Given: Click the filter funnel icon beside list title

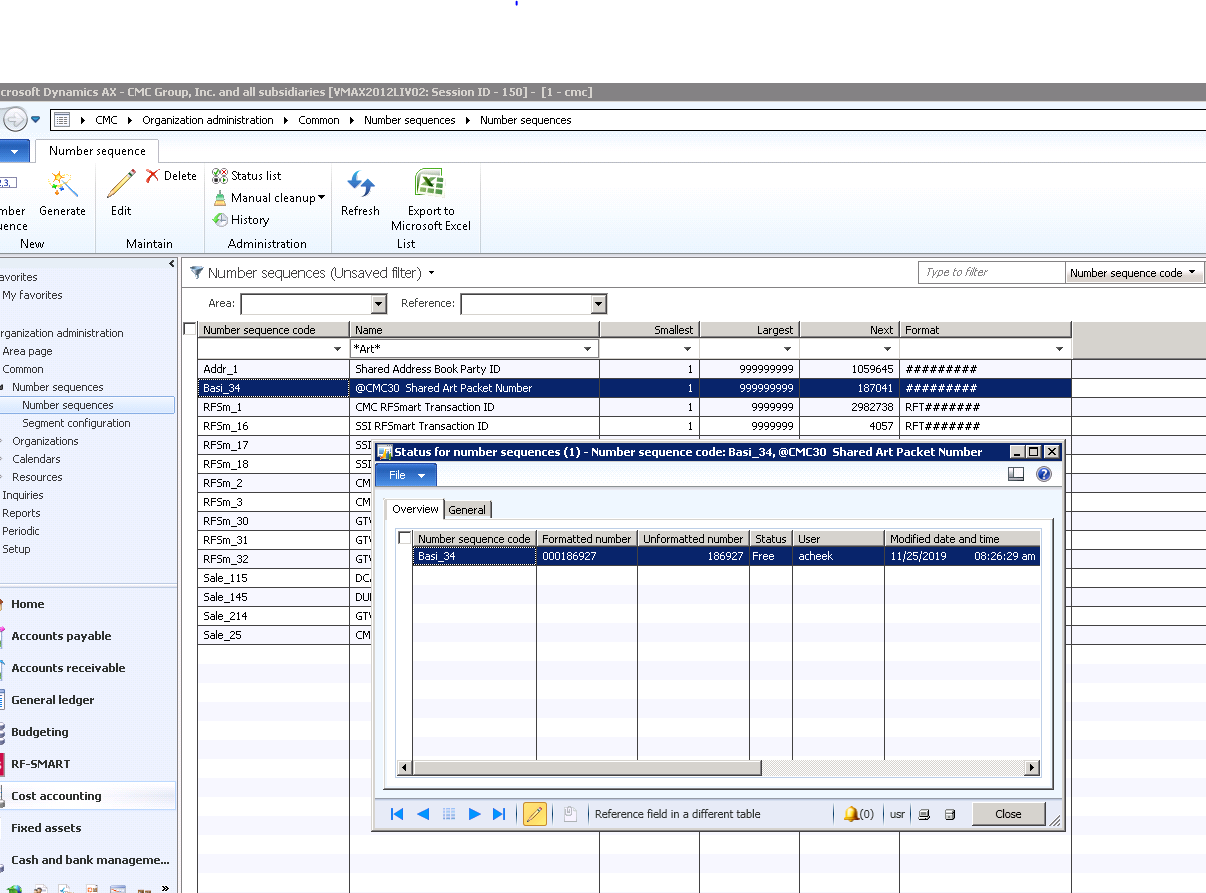Looking at the screenshot, I should pos(196,272).
